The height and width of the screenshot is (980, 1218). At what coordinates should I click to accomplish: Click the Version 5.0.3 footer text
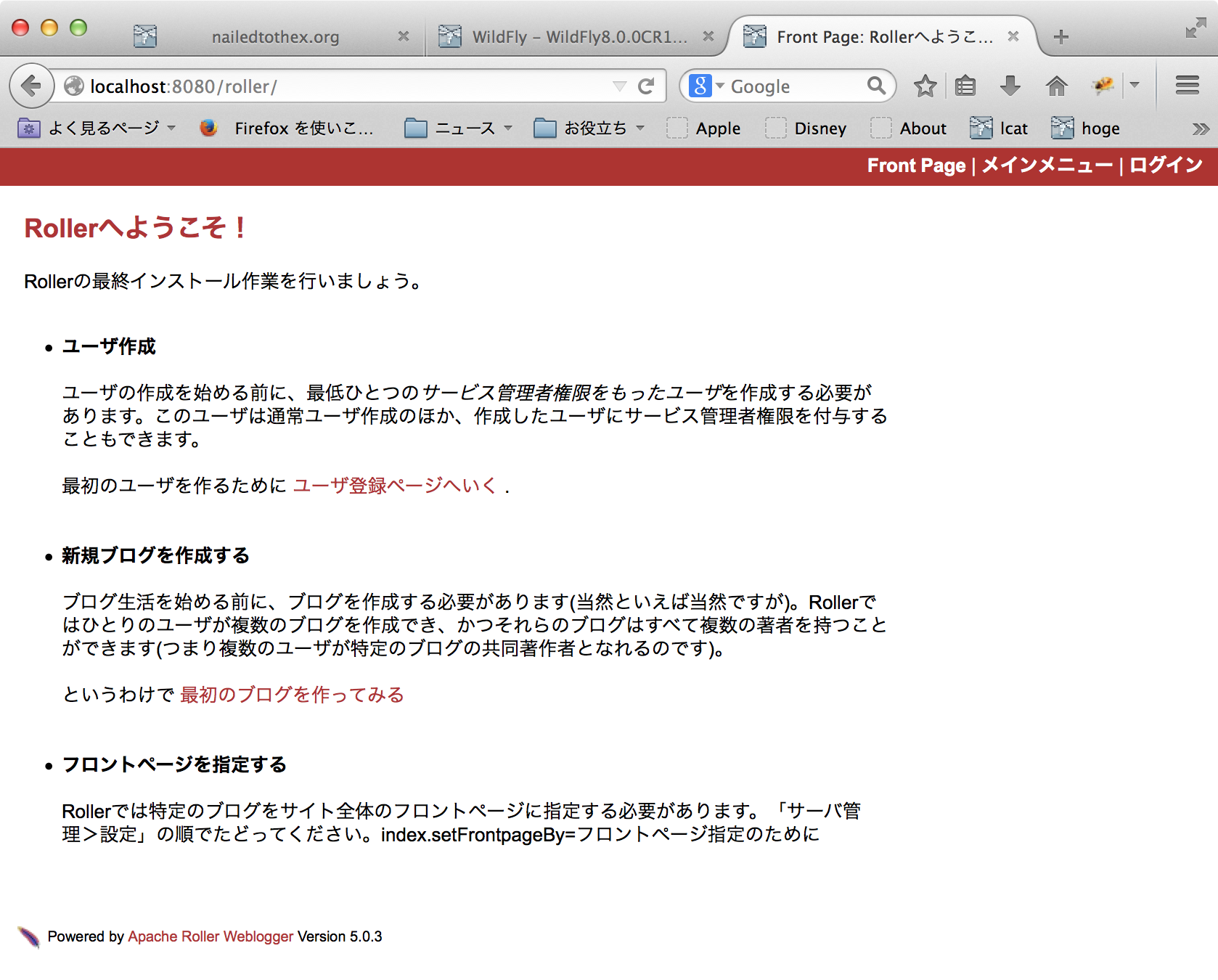tap(340, 936)
